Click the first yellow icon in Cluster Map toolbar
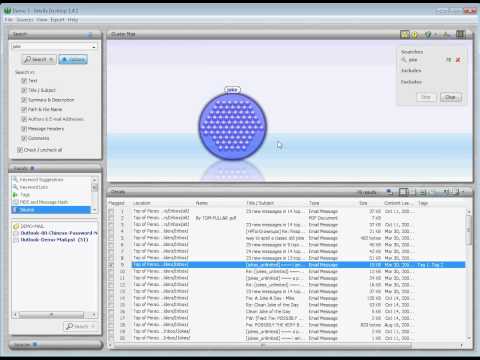Viewport: 480px width, 360px height. click(x=405, y=34)
